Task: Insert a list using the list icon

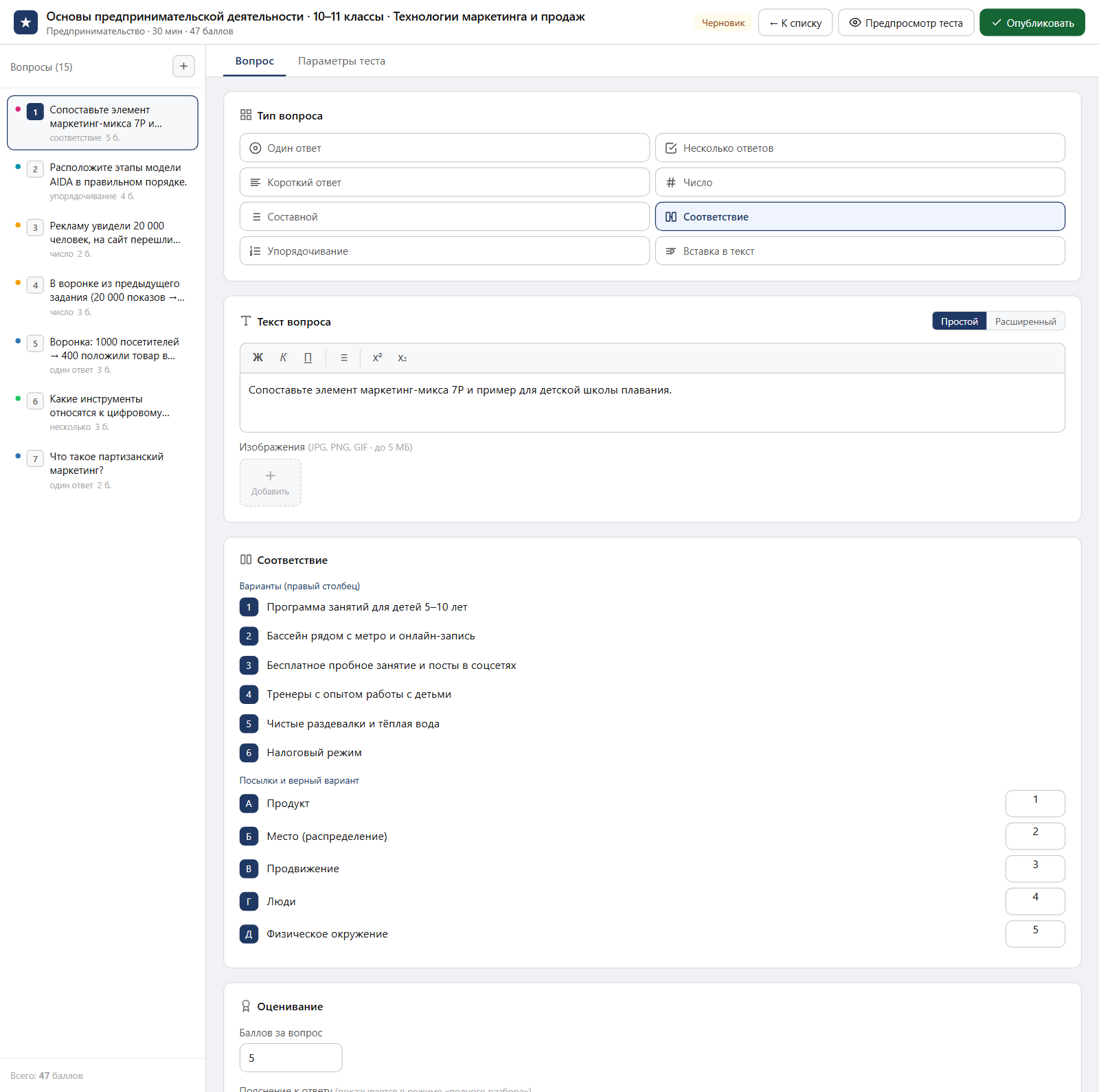Action: (344, 358)
